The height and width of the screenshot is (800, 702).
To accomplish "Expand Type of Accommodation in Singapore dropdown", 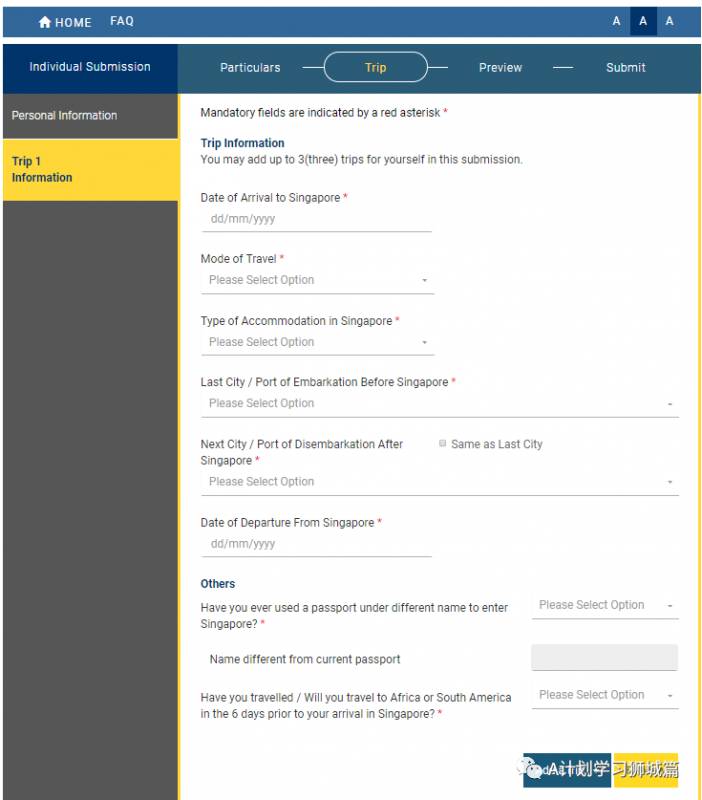I will [316, 342].
